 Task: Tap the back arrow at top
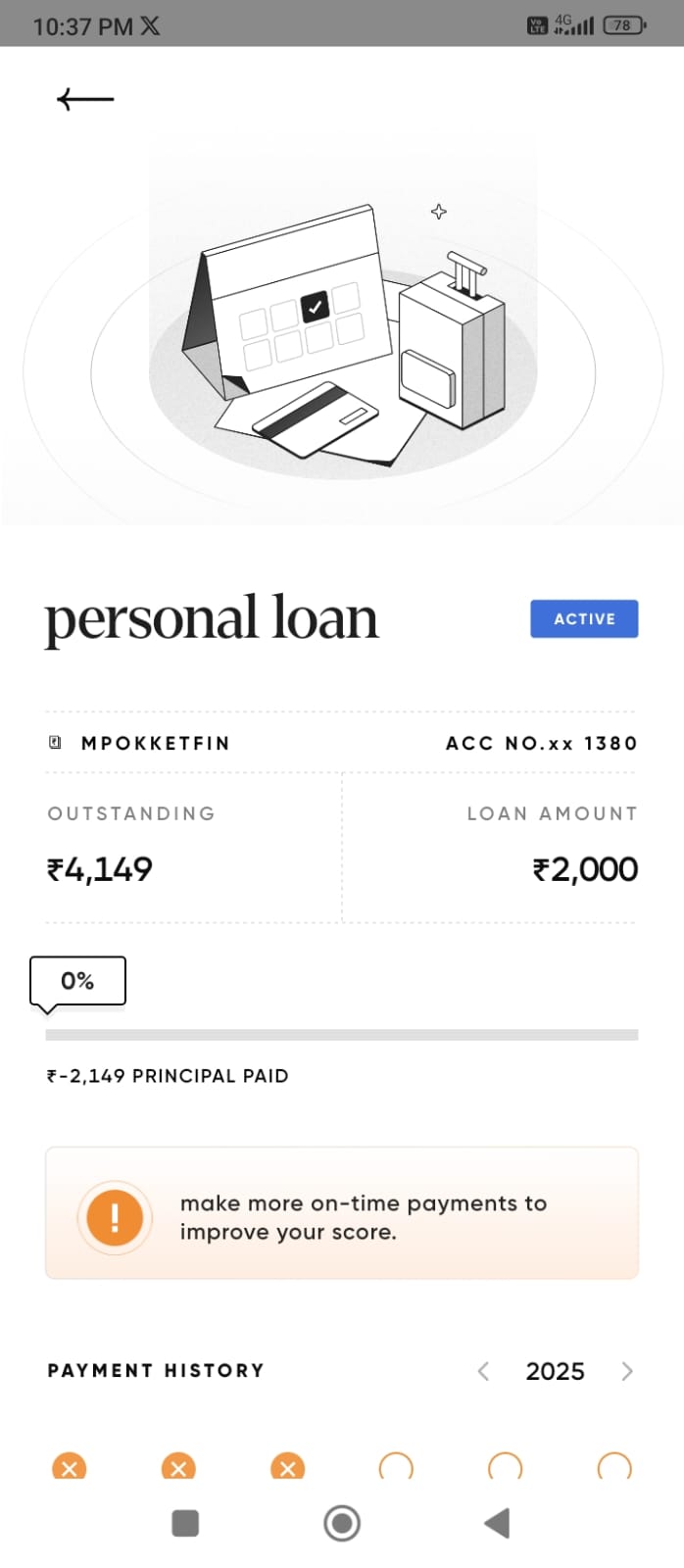tap(85, 99)
